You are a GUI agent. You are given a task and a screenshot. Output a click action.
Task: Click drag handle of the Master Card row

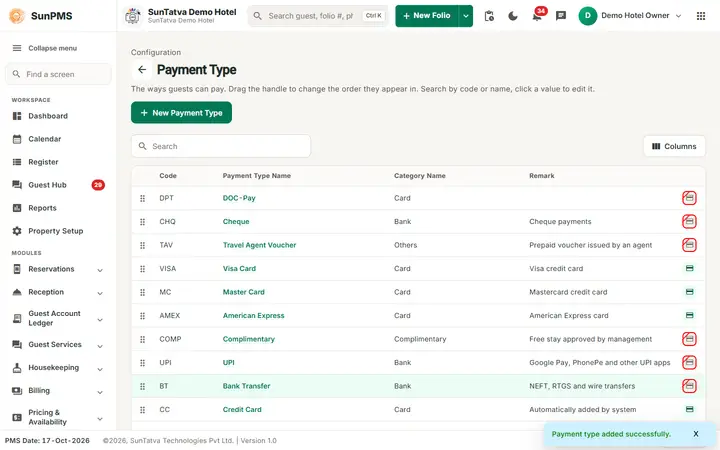(142, 292)
